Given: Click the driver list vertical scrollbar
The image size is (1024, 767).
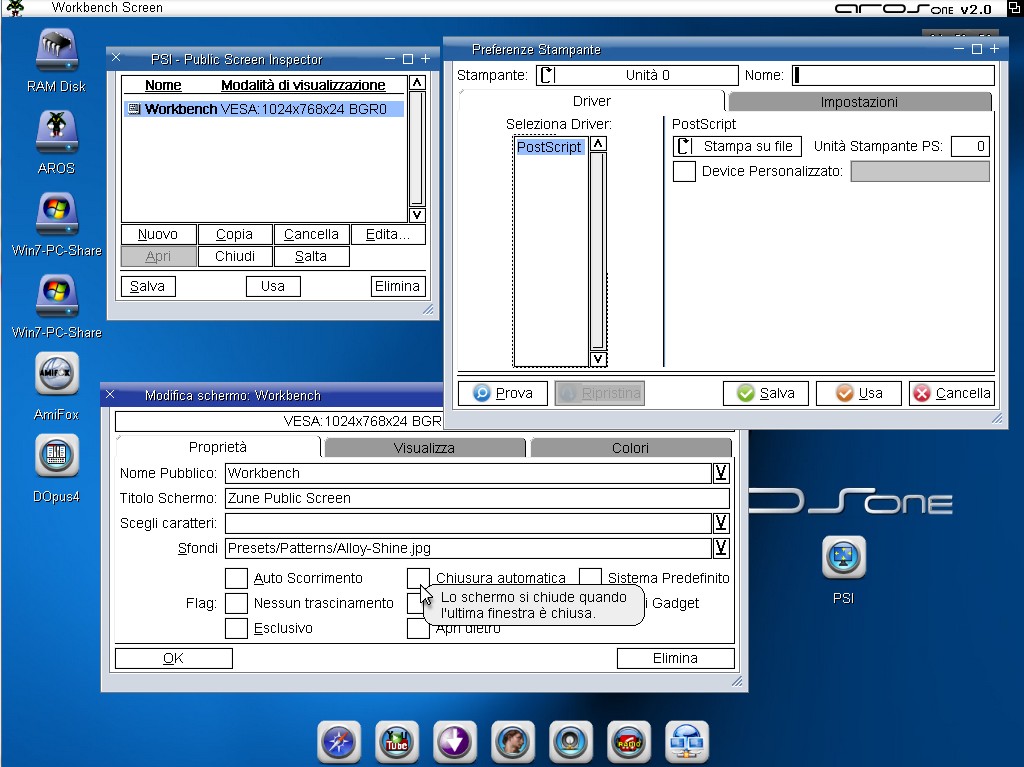Looking at the screenshot, I should pos(598,250).
